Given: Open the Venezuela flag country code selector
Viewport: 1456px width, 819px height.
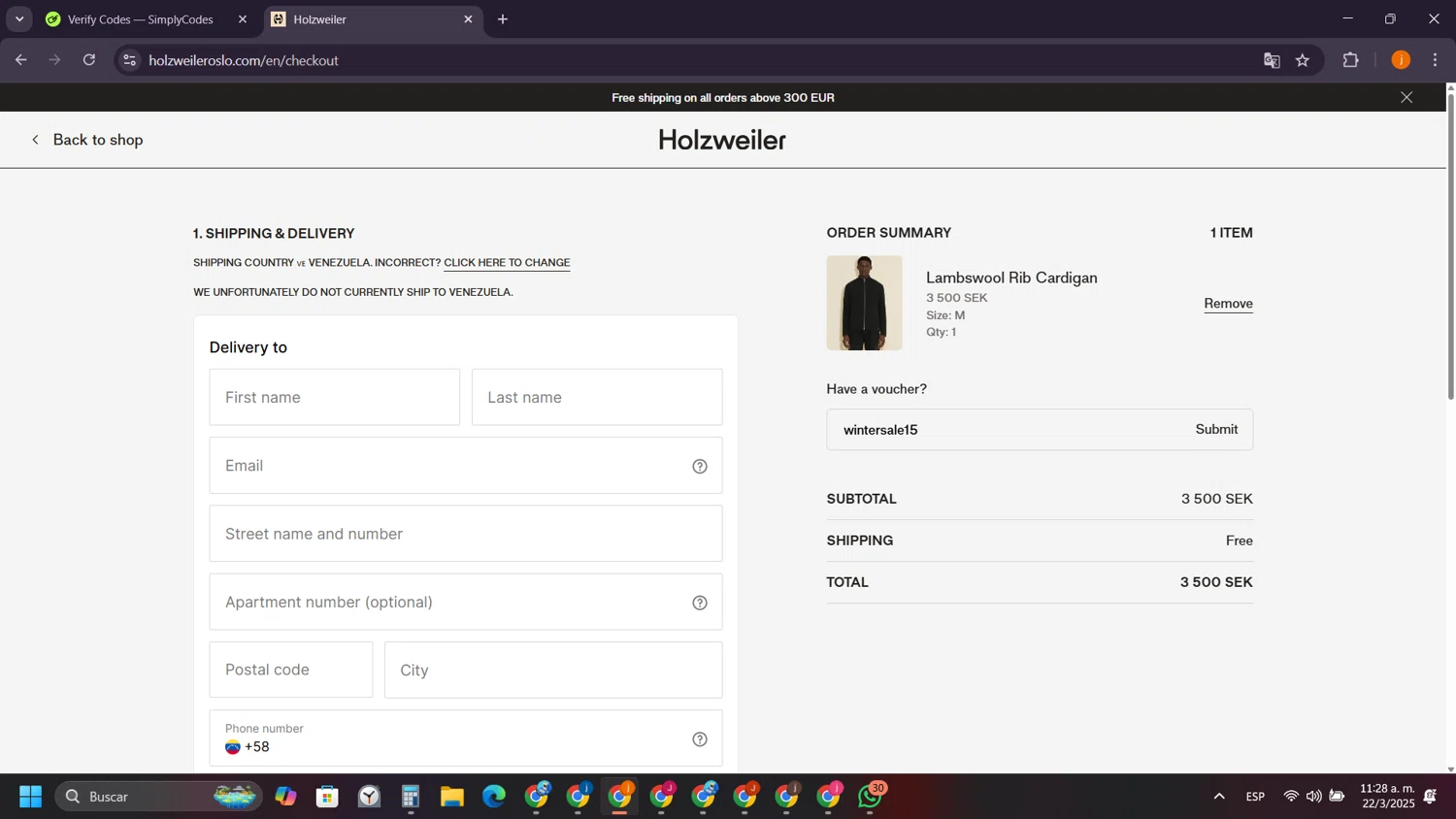Looking at the screenshot, I should (x=233, y=747).
